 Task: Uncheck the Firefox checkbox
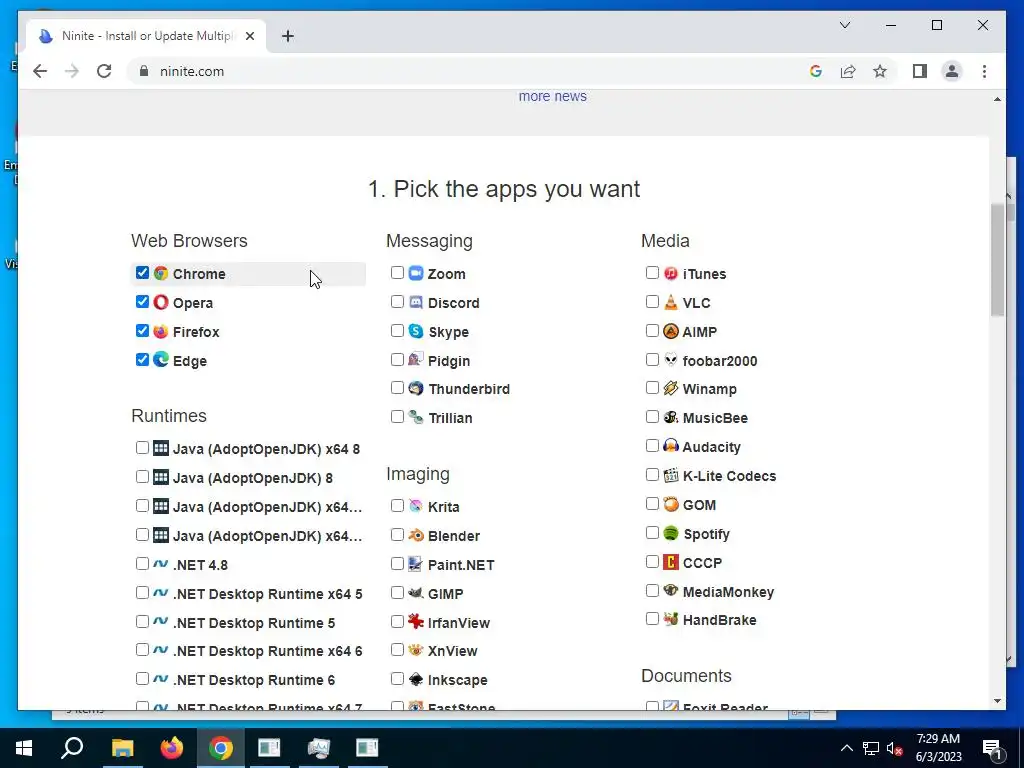(x=142, y=330)
